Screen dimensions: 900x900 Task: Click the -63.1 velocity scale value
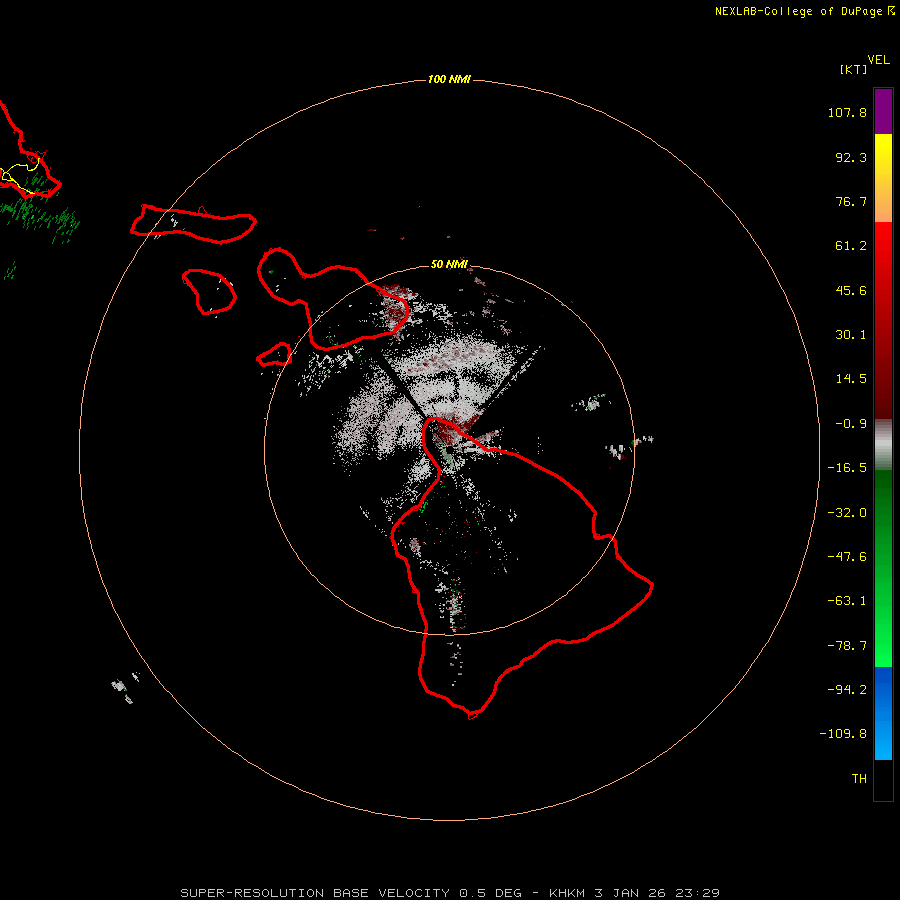click(847, 601)
